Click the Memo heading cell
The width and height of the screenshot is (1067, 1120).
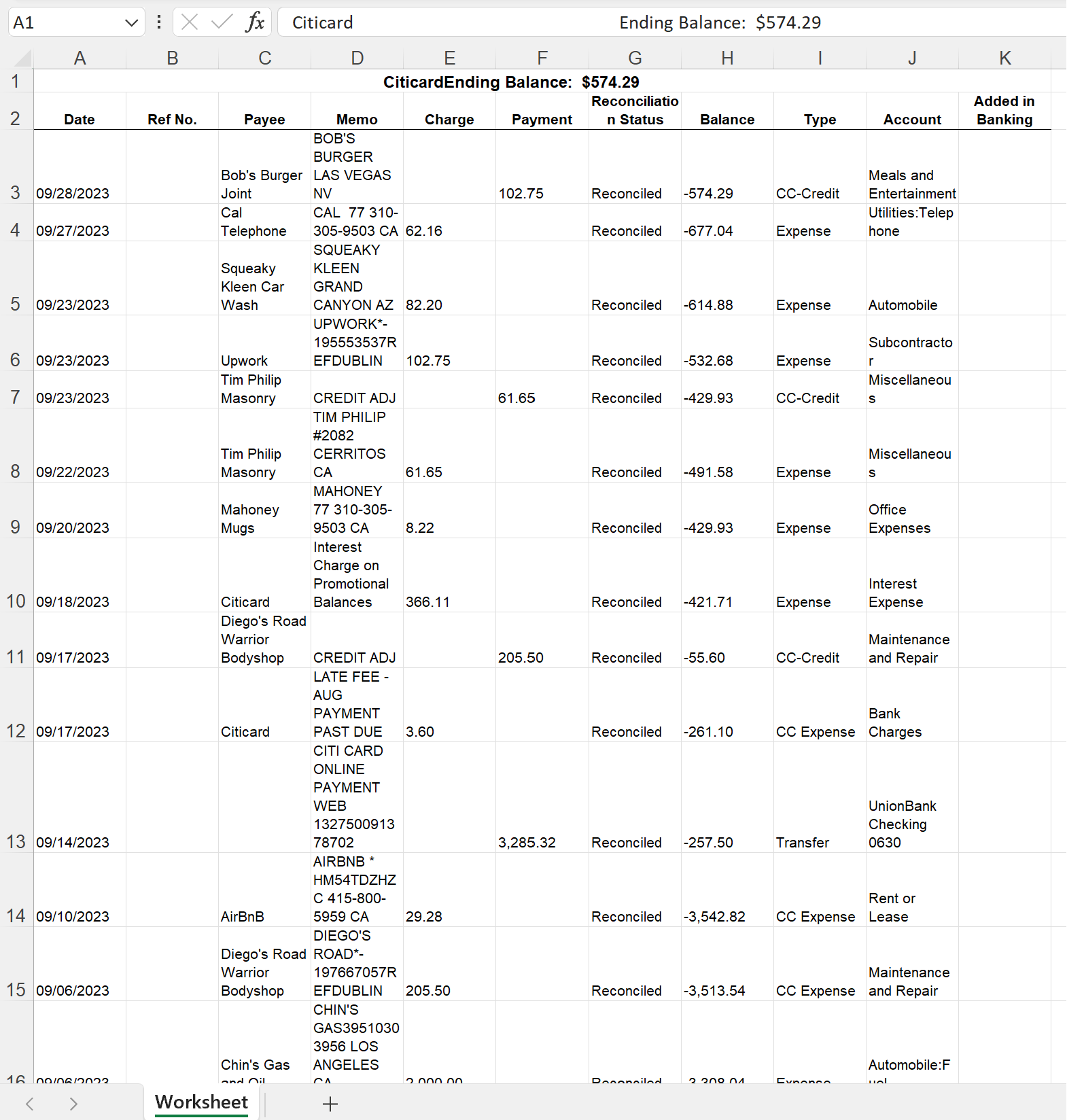click(357, 111)
